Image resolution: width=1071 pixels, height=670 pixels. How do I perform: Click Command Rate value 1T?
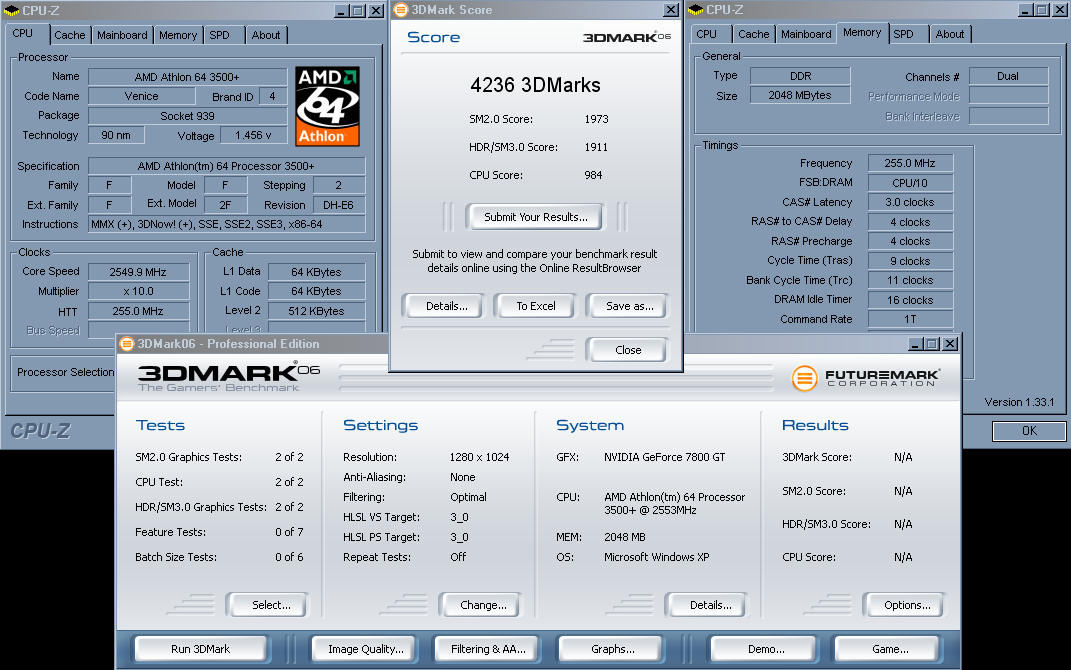click(x=910, y=319)
